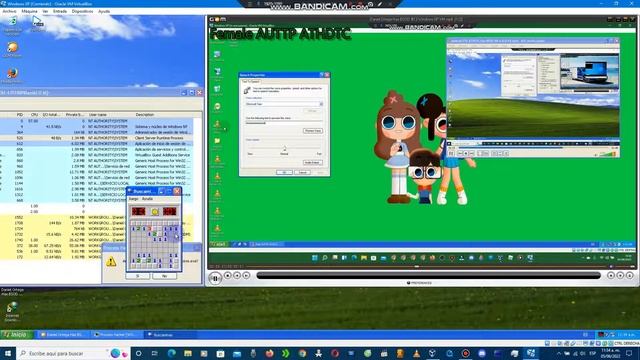Open the Ver menu in VirtualBox
This screenshot has width=640, height=360.
coord(45,11)
